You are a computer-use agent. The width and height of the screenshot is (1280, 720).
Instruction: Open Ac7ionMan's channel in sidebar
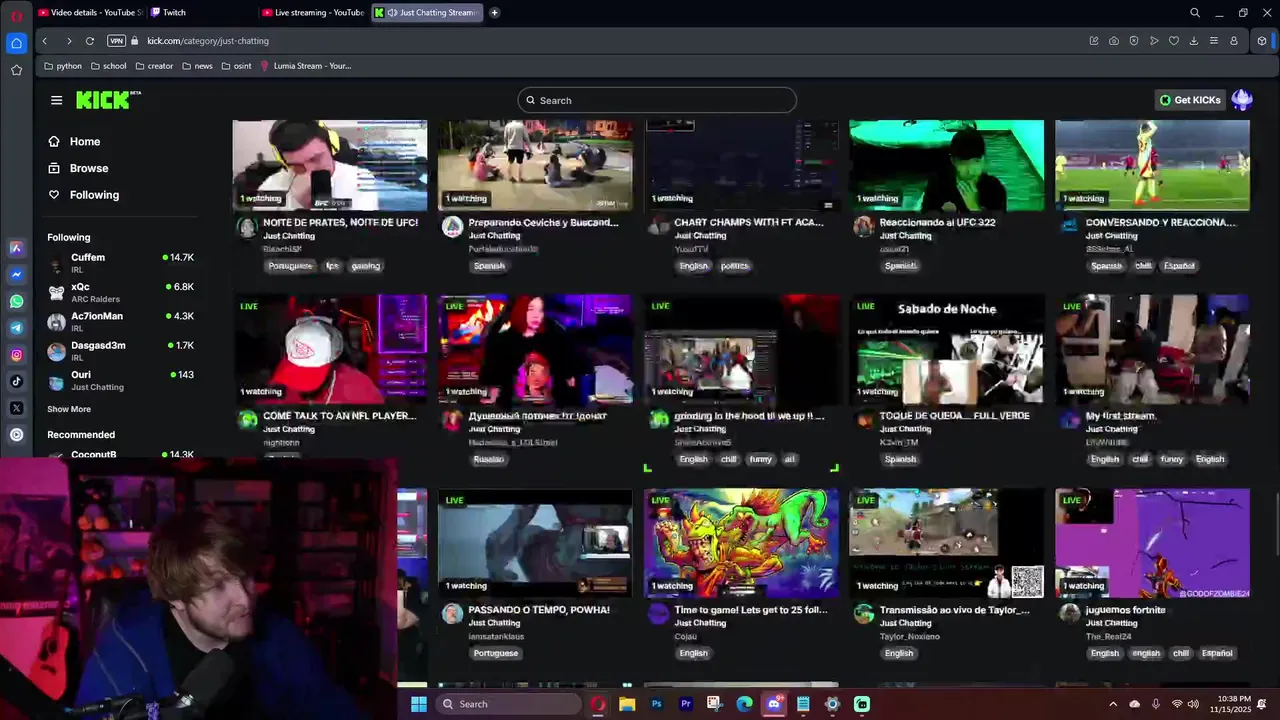[x=121, y=321]
